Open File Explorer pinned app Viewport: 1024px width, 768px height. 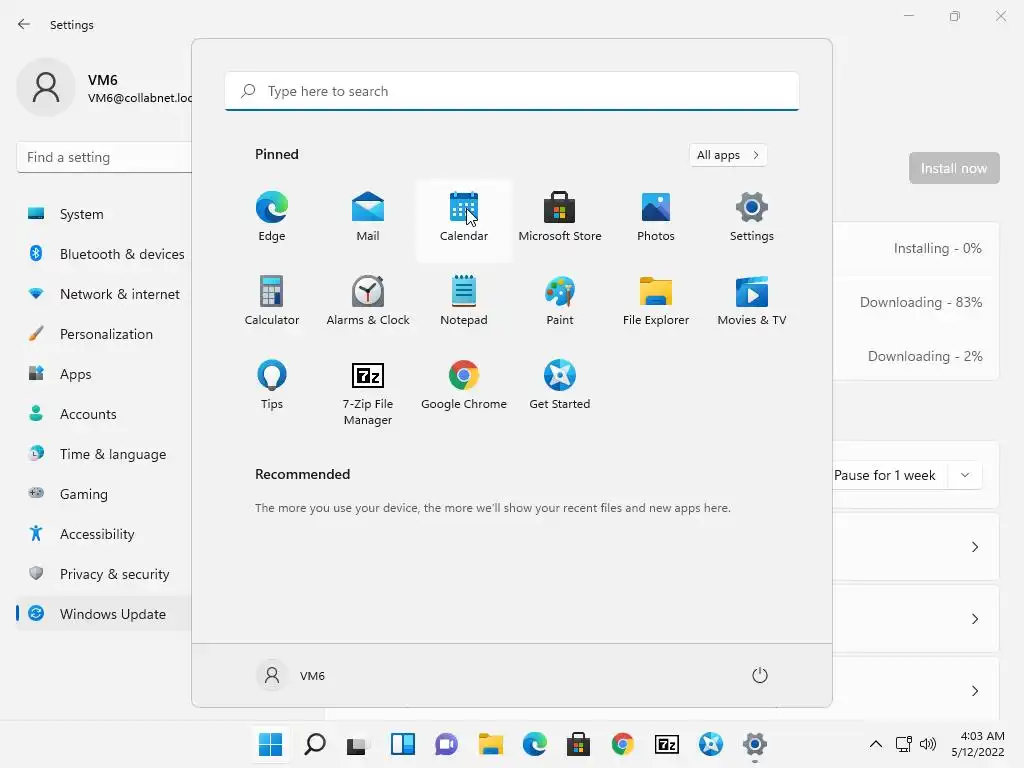coord(656,302)
